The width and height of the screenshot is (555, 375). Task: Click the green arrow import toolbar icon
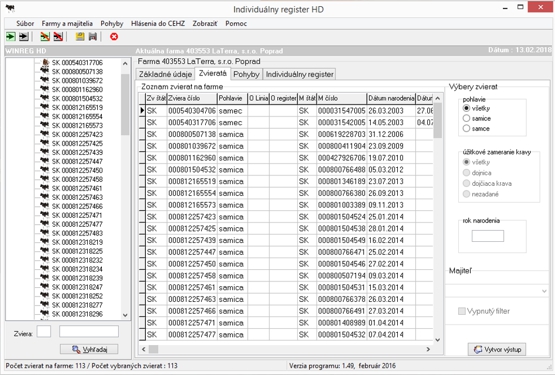[11, 36]
